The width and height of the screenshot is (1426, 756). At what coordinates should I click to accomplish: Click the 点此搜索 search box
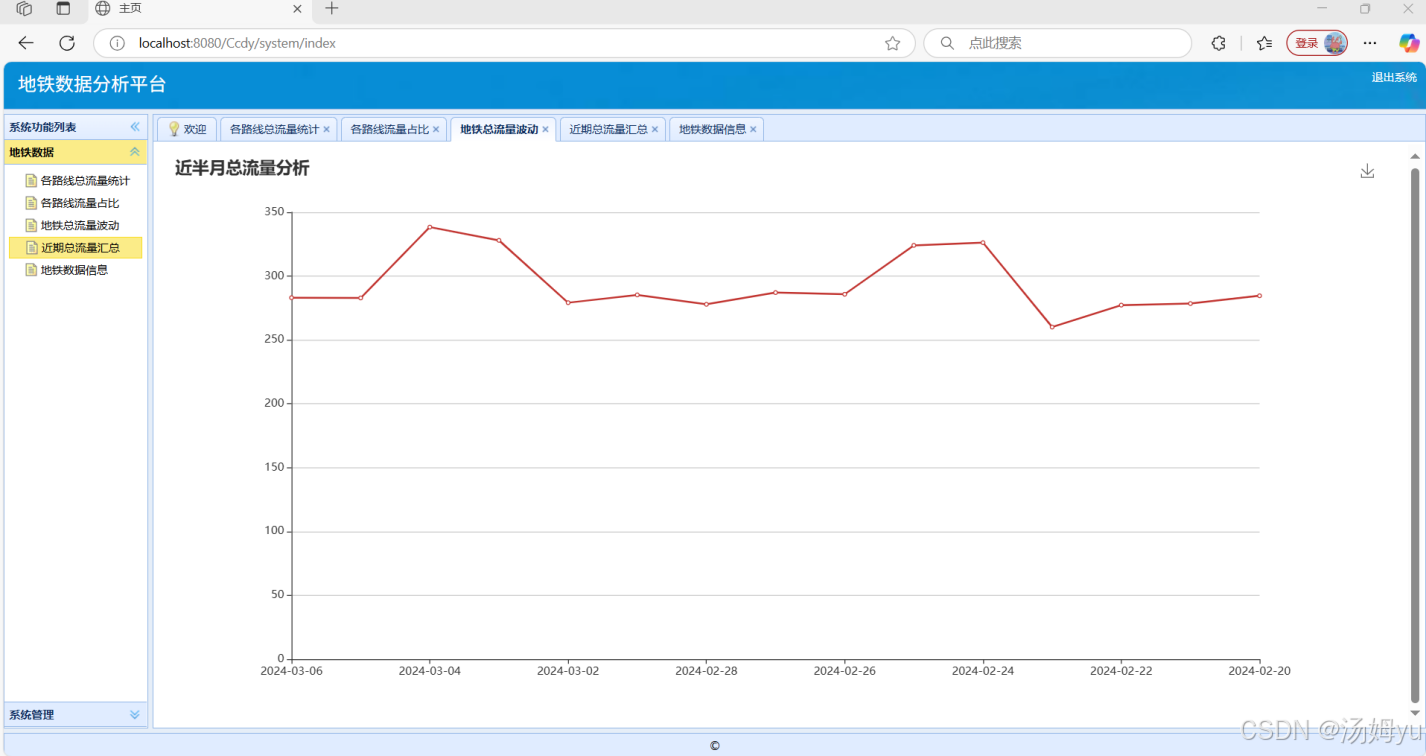(1058, 43)
